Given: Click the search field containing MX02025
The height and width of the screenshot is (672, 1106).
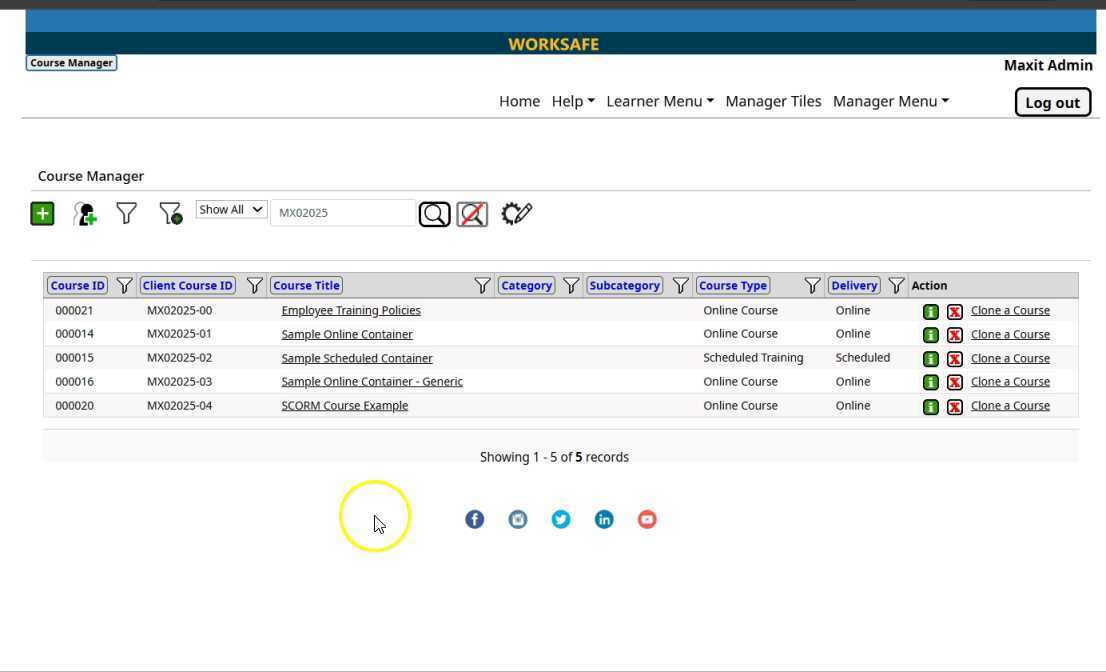Looking at the screenshot, I should pyautogui.click(x=342, y=213).
